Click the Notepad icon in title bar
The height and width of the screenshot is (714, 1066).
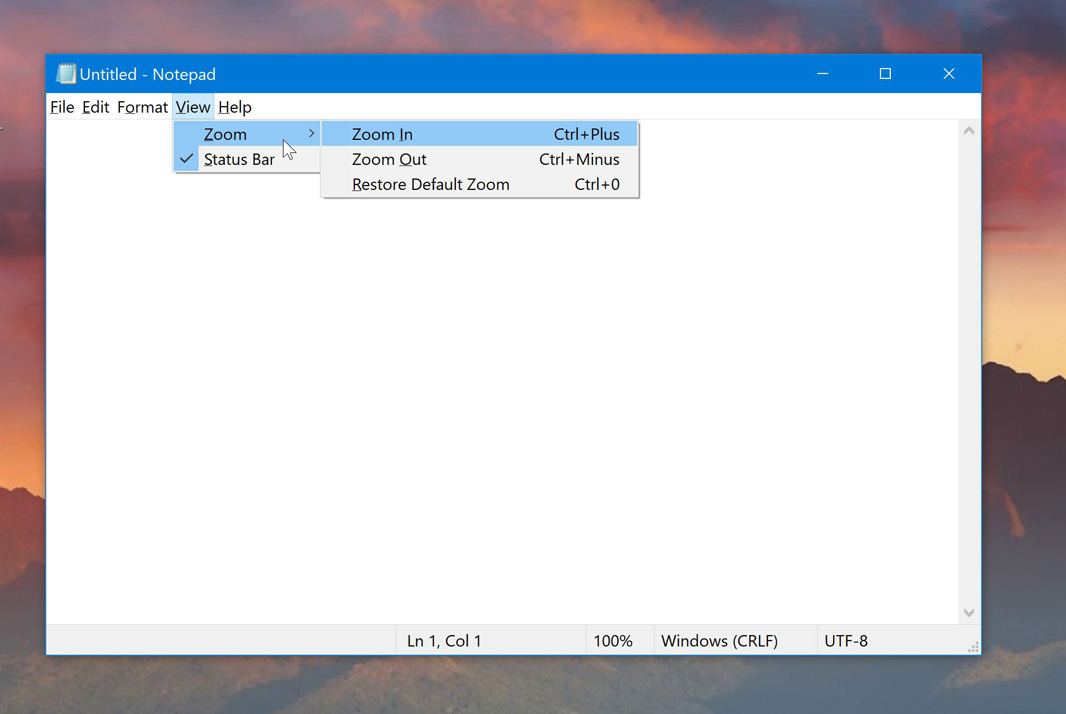pos(66,74)
